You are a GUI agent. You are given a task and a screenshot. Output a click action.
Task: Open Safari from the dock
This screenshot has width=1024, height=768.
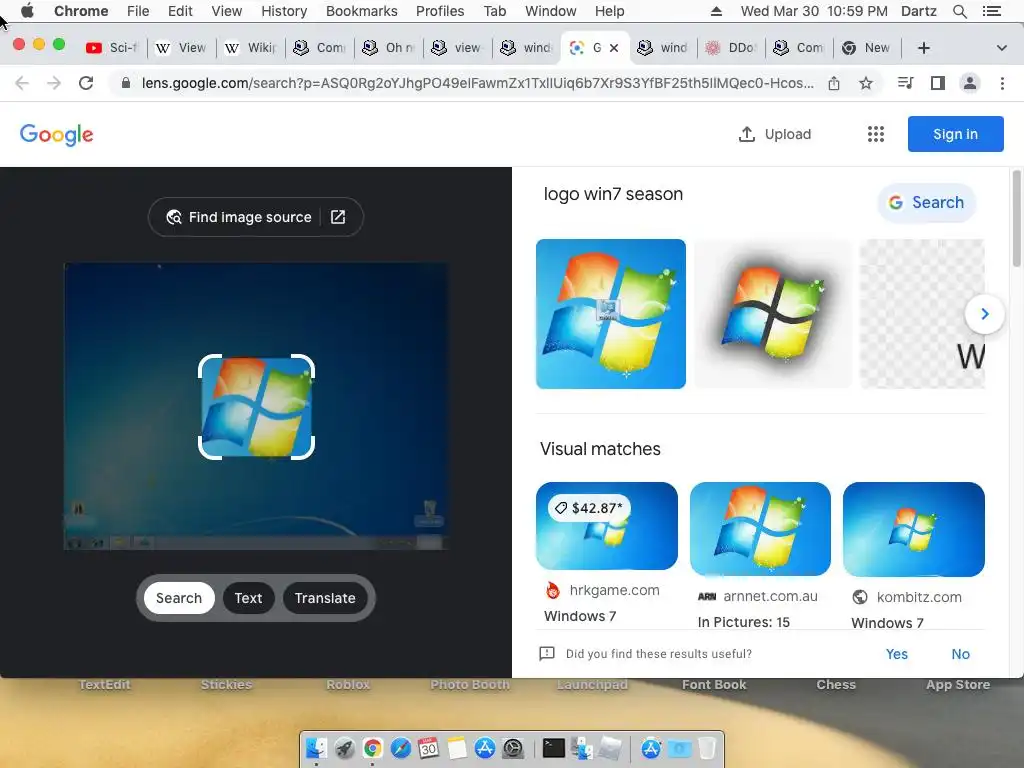click(400, 748)
